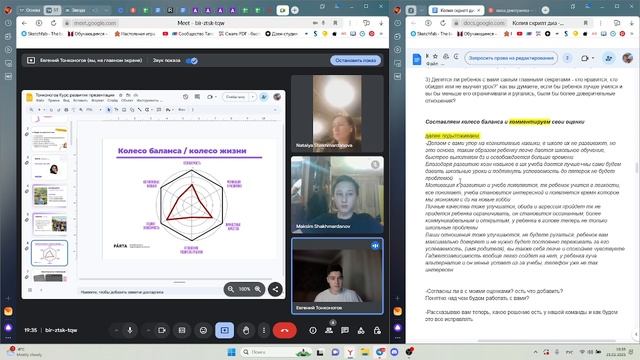Reload the Meet browser page
Image resolution: width=640 pixels, height=360 pixels.
53,23
